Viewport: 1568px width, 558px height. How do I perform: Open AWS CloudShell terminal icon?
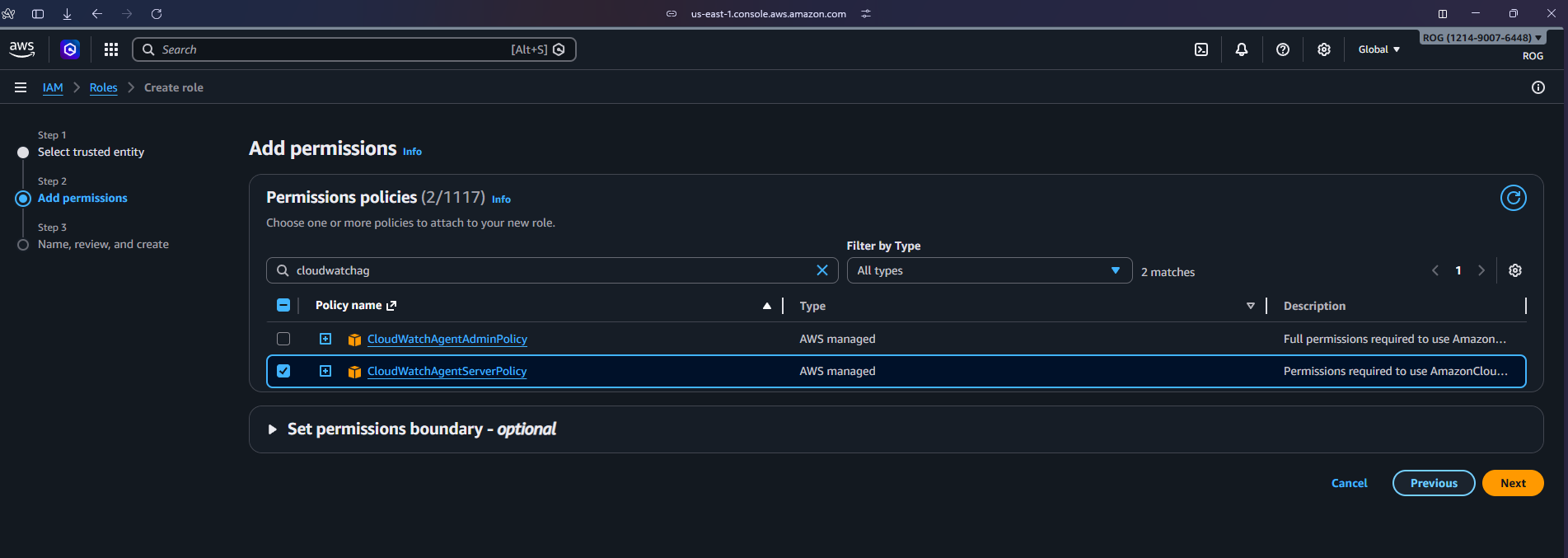pyautogui.click(x=1201, y=49)
